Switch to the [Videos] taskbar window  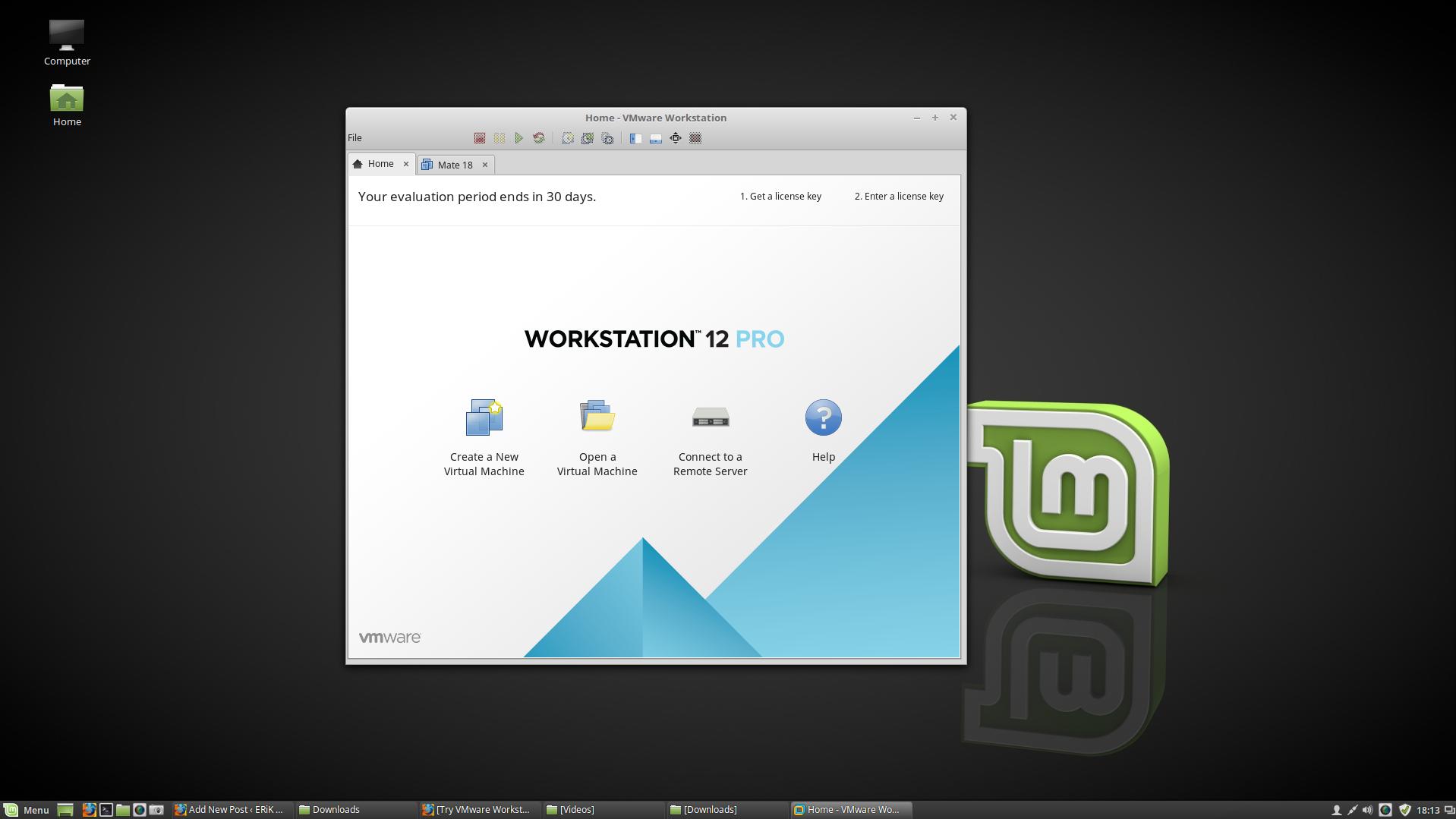(604, 810)
